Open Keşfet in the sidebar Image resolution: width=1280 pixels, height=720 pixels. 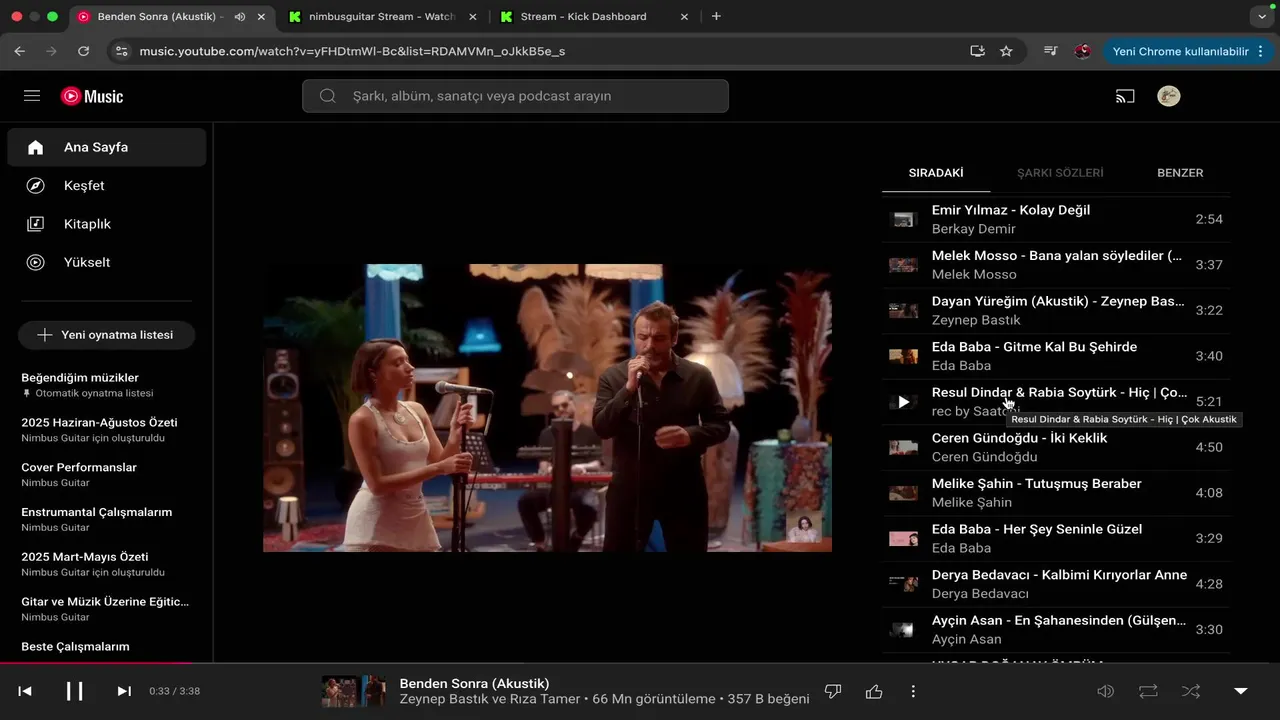(x=107, y=186)
